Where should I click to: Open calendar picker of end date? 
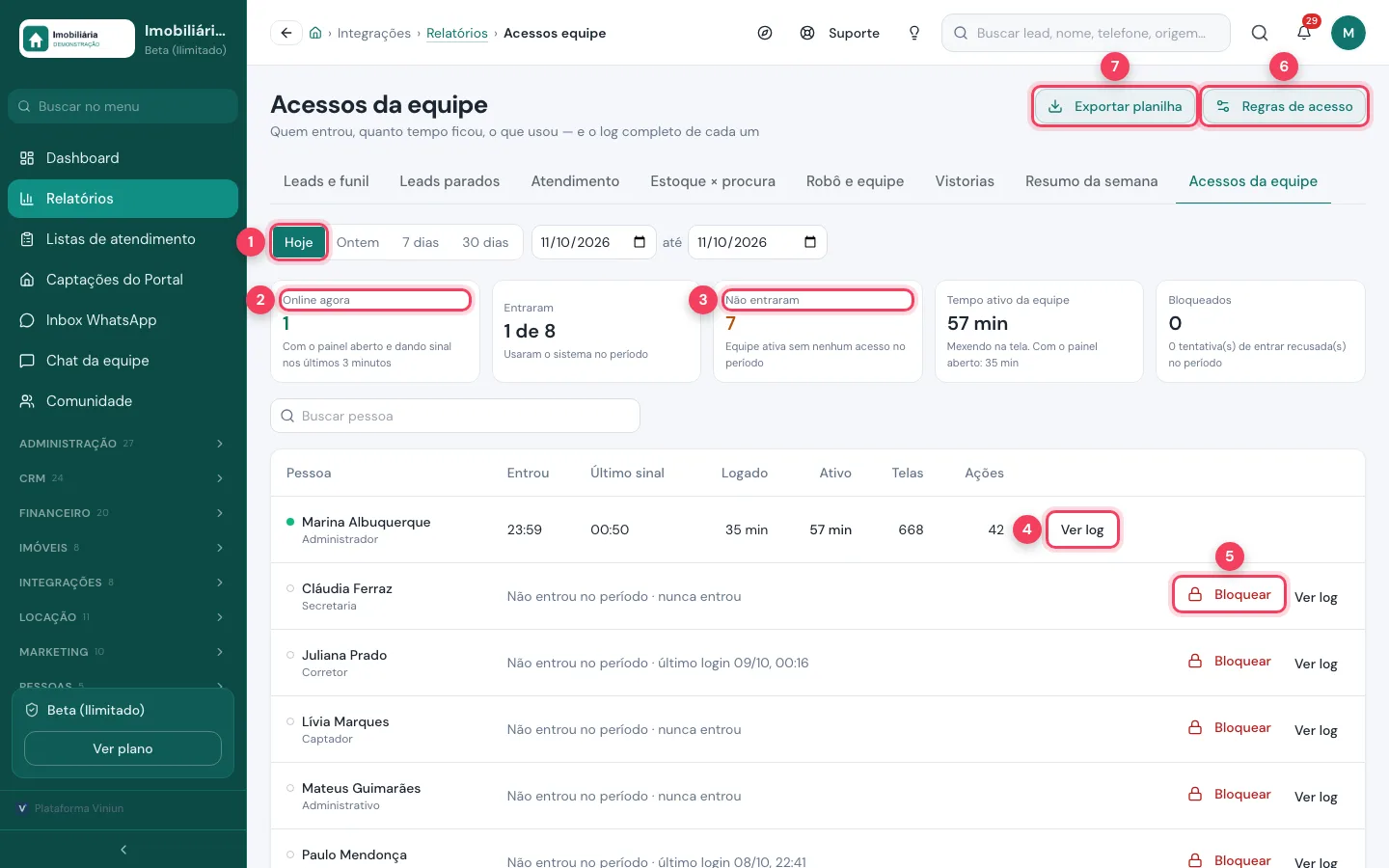[810, 242]
